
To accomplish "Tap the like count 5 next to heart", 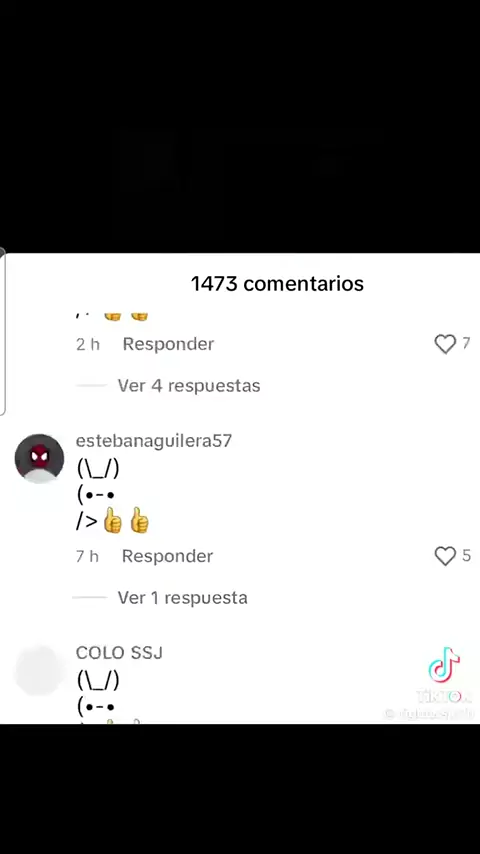I will (466, 556).
